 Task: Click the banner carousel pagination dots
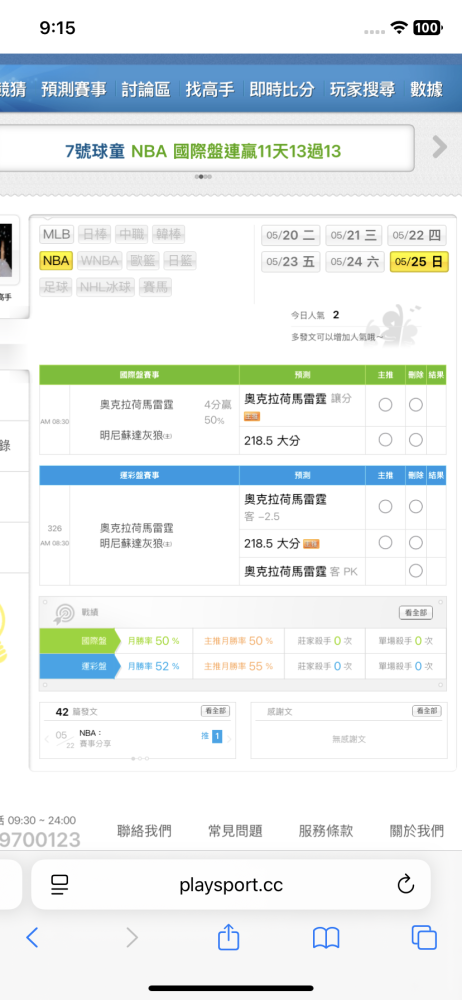point(204,177)
